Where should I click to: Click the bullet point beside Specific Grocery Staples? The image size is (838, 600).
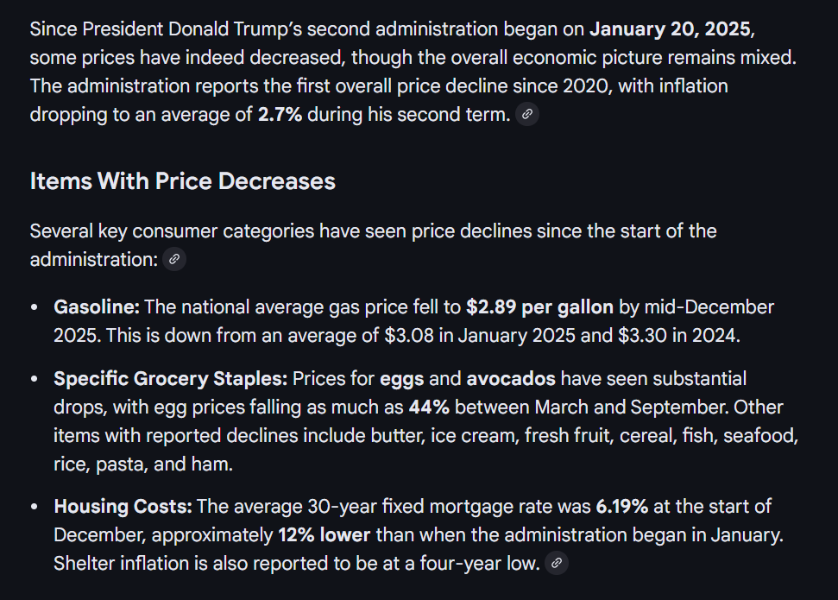pyautogui.click(x=35, y=380)
